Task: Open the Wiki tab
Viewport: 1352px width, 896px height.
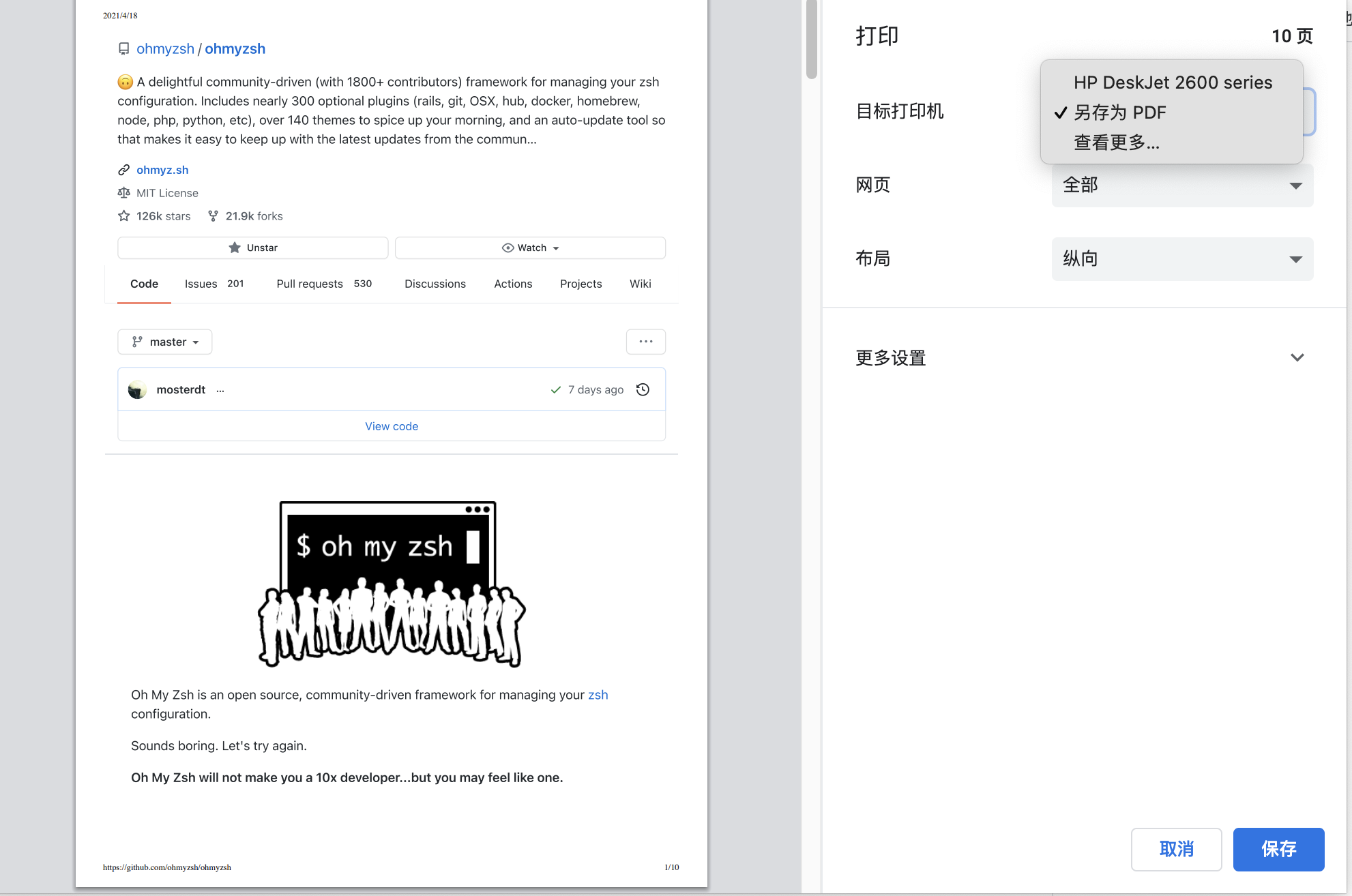Action: (641, 284)
